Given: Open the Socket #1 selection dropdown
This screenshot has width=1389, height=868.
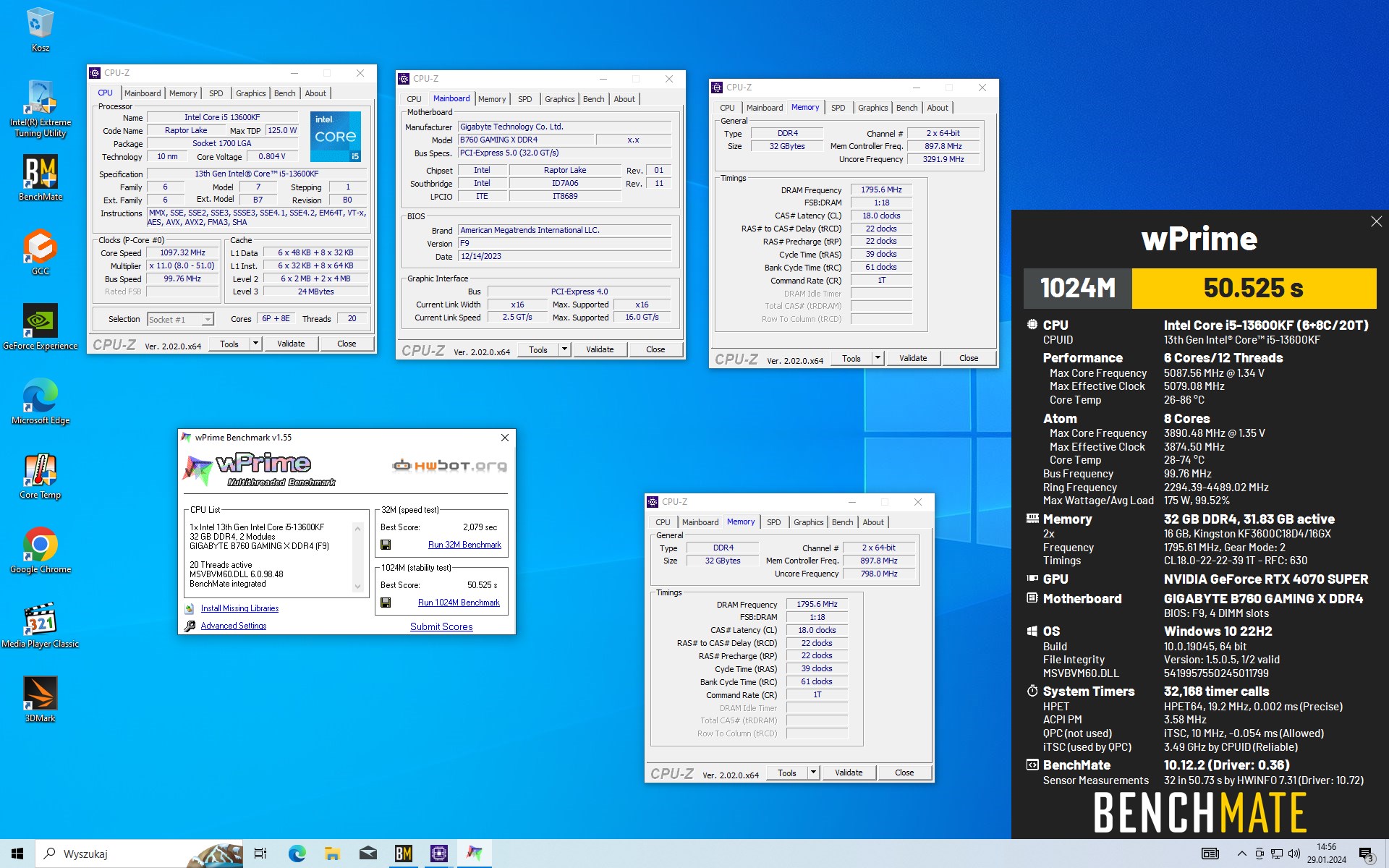Looking at the screenshot, I should pos(180,319).
